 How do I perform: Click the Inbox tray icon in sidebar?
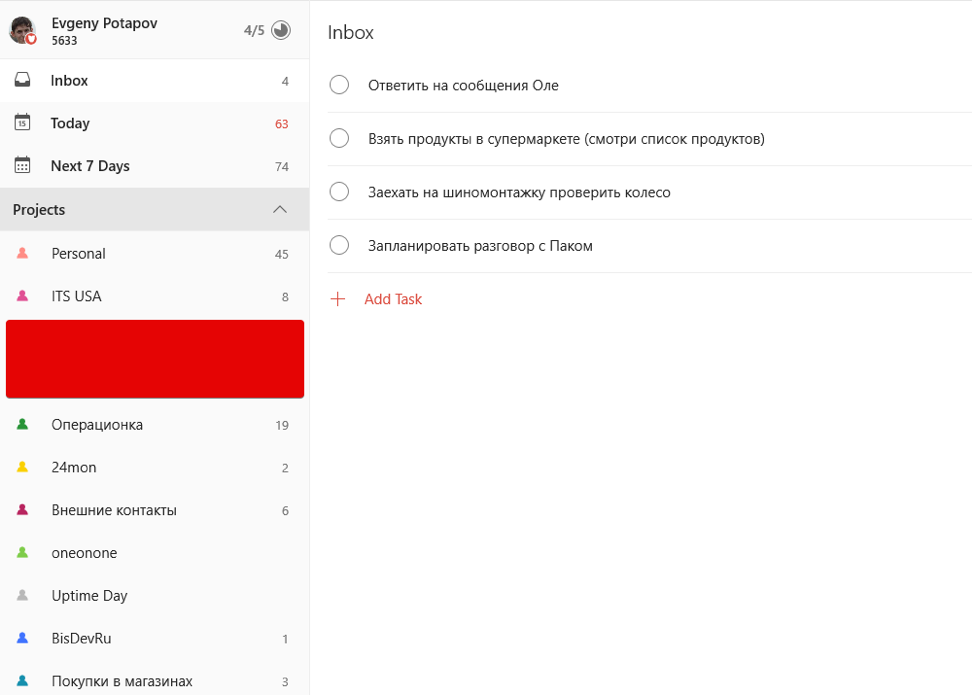click(22, 80)
